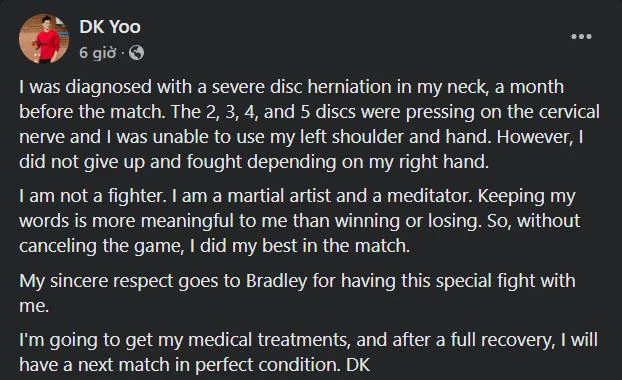
Task: Click the line starting "I am not a fighter"
Action: point(297,196)
